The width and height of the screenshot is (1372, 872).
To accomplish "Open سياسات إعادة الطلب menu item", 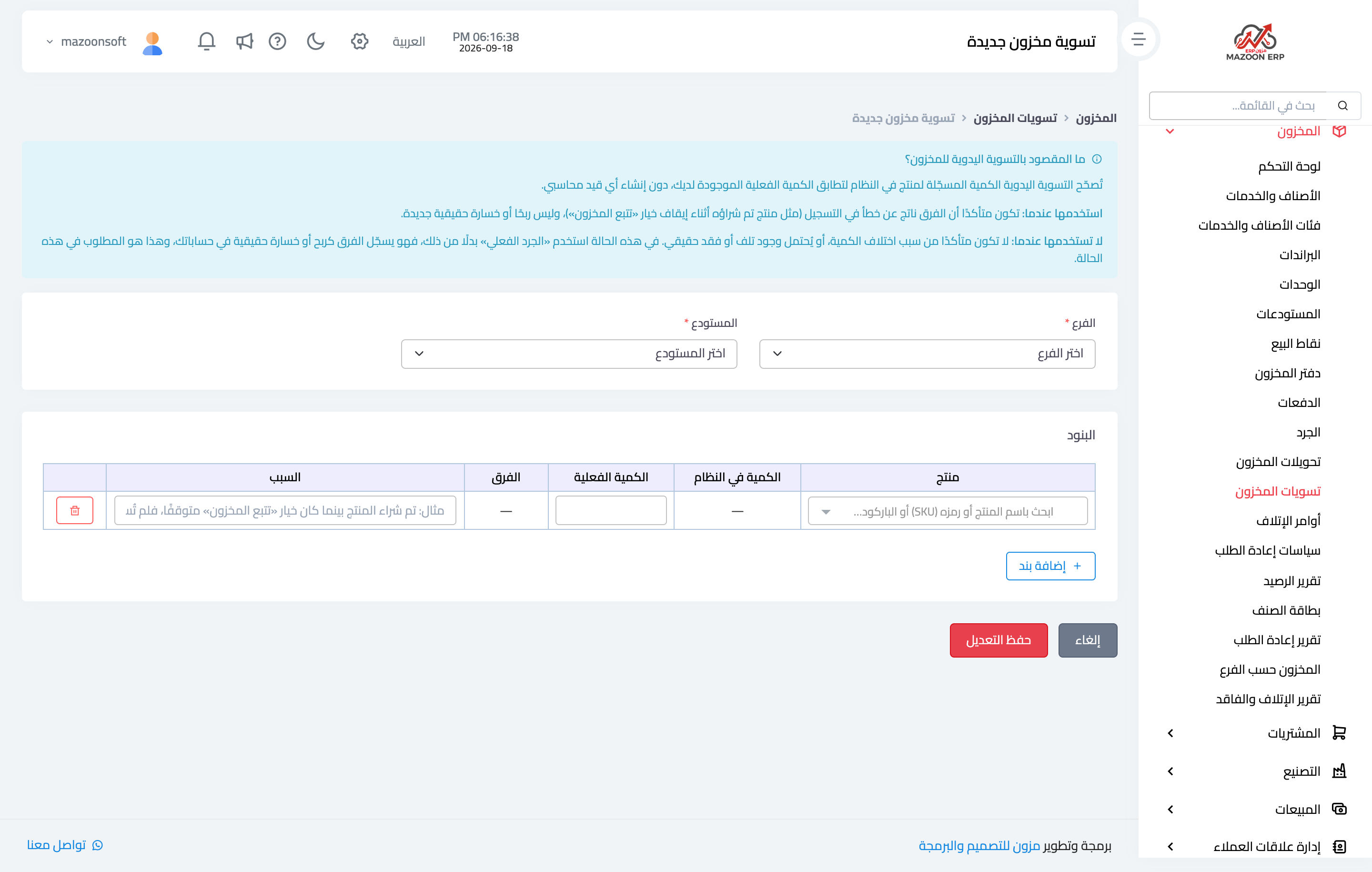I will tap(1268, 550).
